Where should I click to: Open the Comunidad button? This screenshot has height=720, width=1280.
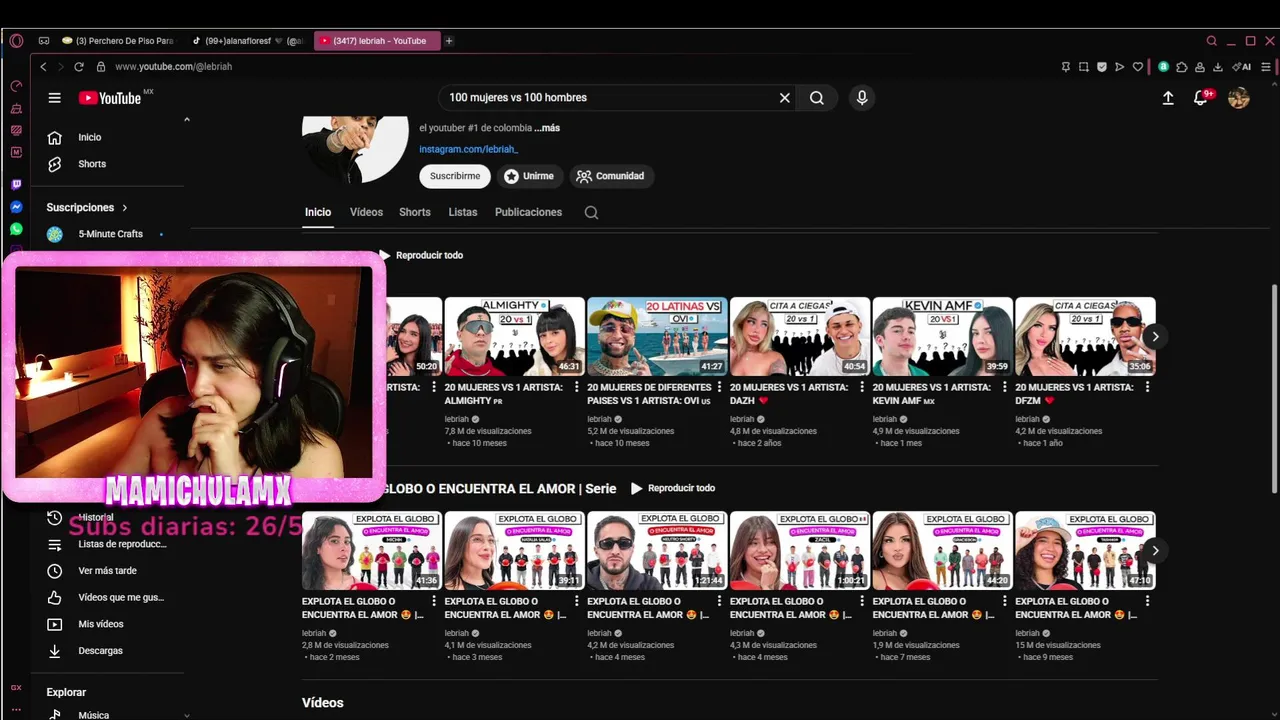[611, 176]
